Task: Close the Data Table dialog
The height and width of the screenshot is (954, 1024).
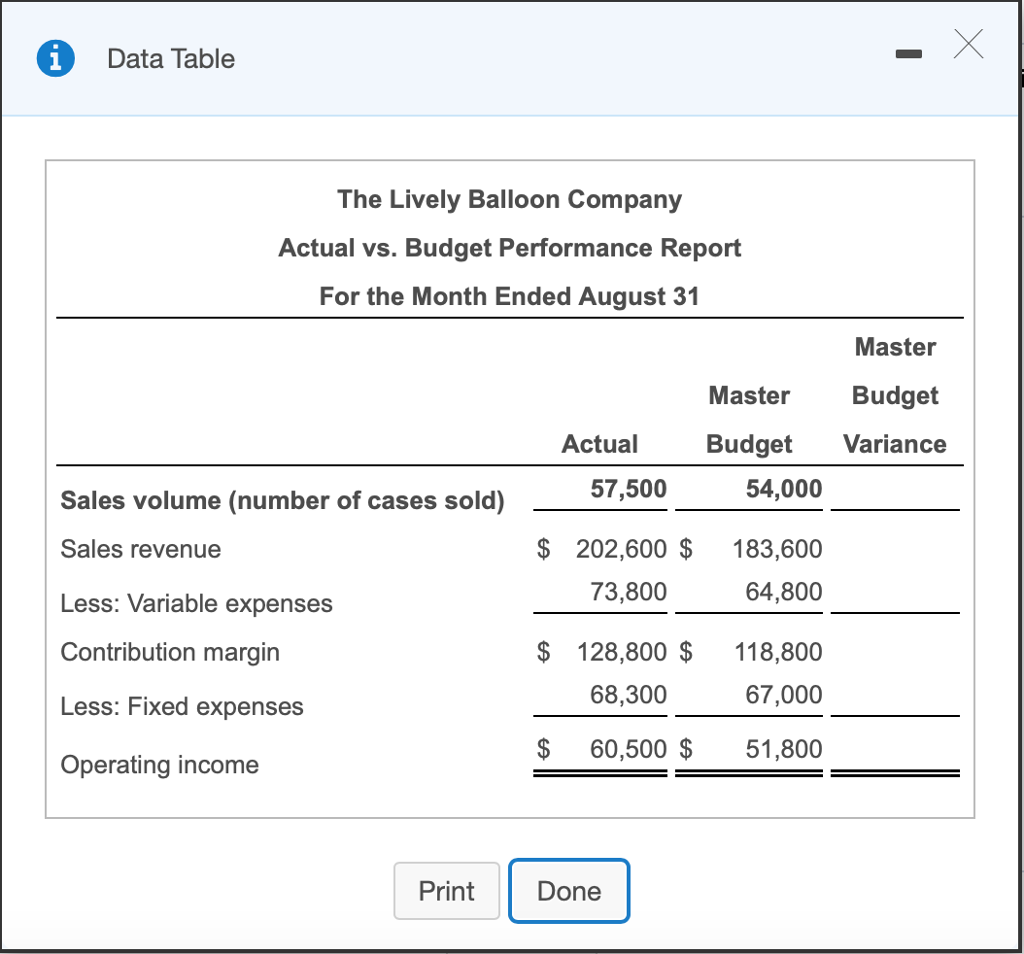Action: (968, 44)
